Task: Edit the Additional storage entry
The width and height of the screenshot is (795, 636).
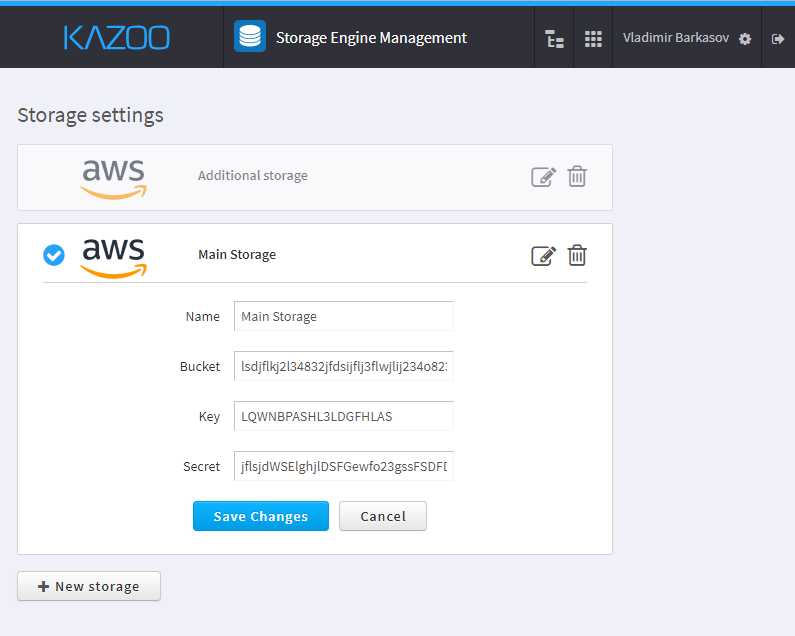Action: click(x=543, y=177)
